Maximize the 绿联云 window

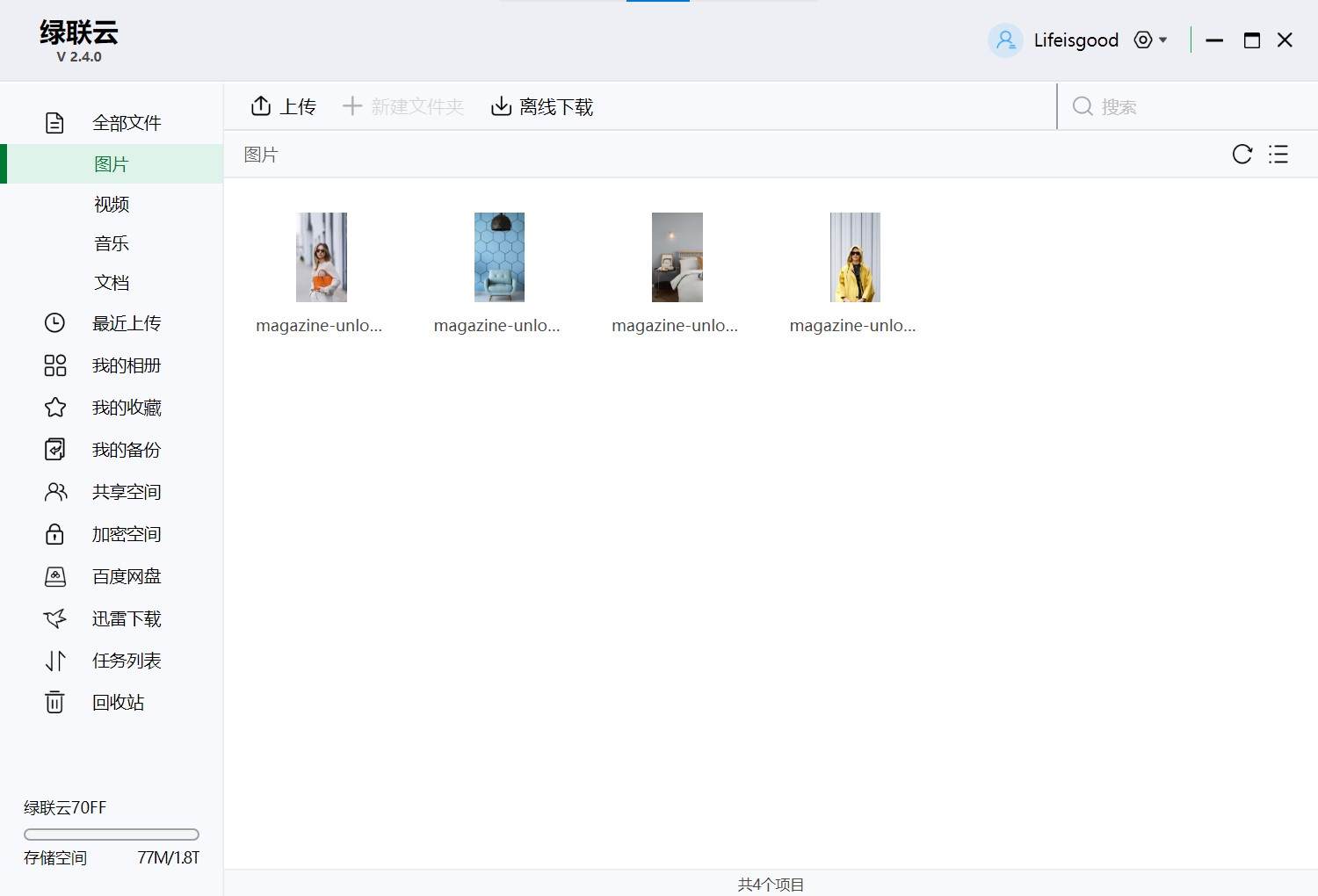pos(1252,40)
